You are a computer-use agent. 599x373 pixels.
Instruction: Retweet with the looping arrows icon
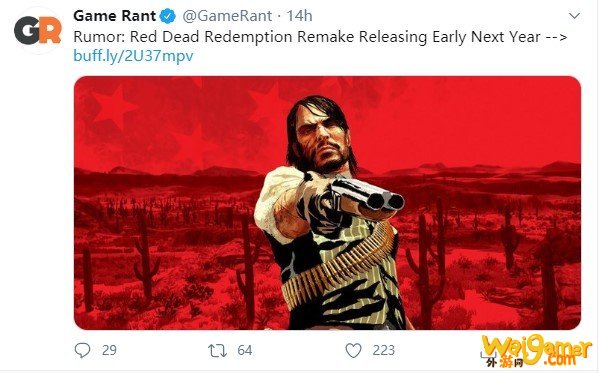pyautogui.click(x=217, y=350)
